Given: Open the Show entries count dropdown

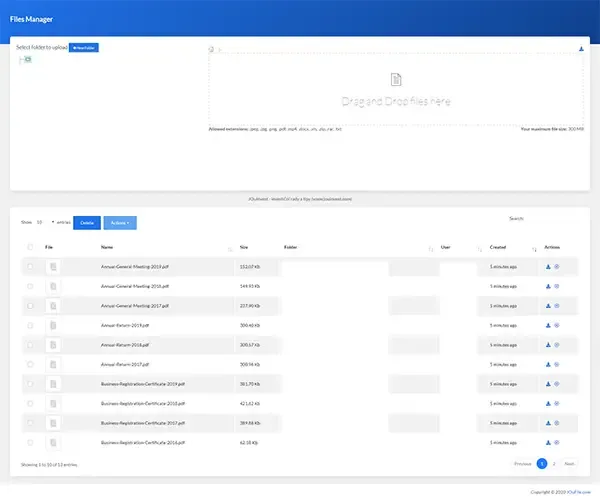Looking at the screenshot, I should [x=45, y=222].
